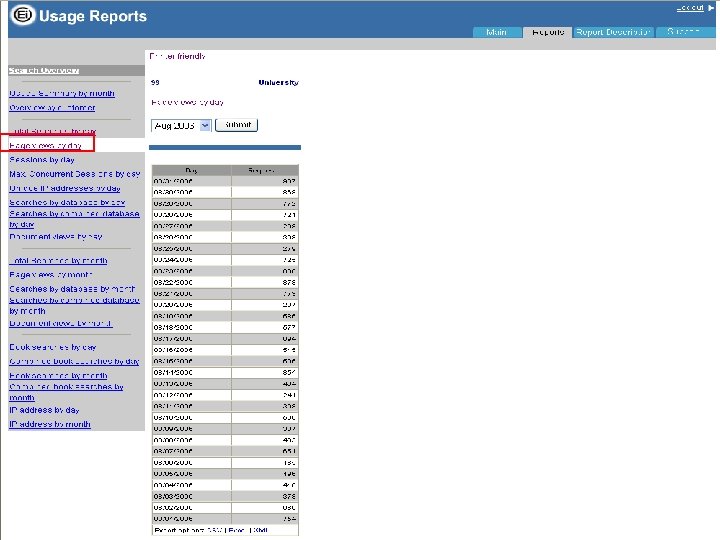Open IP address by month report
This screenshot has width=720, height=540.
pyautogui.click(x=50, y=424)
